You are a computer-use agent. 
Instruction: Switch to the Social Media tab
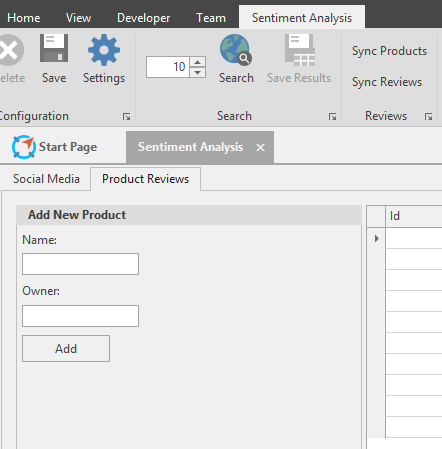[46, 179]
